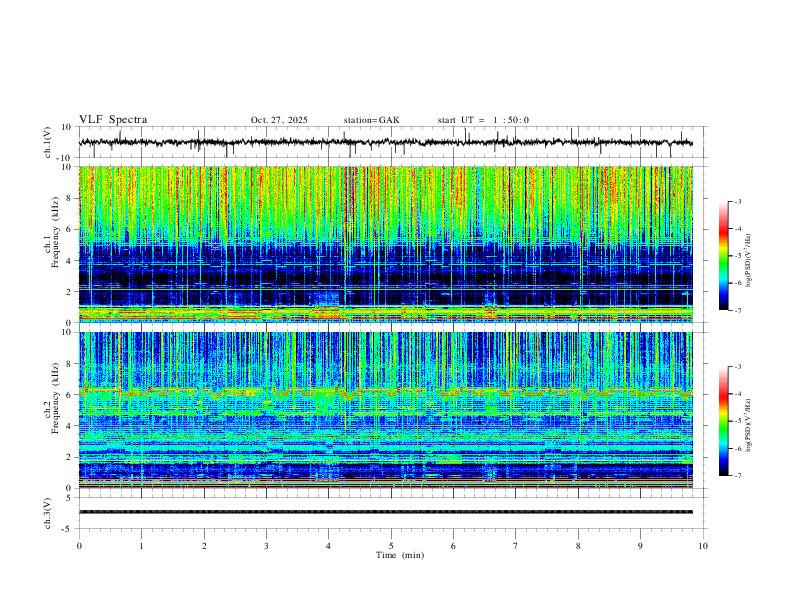Click the "-3" tick on ch.1 colorbar
This screenshot has height=612, width=792.
click(737, 201)
